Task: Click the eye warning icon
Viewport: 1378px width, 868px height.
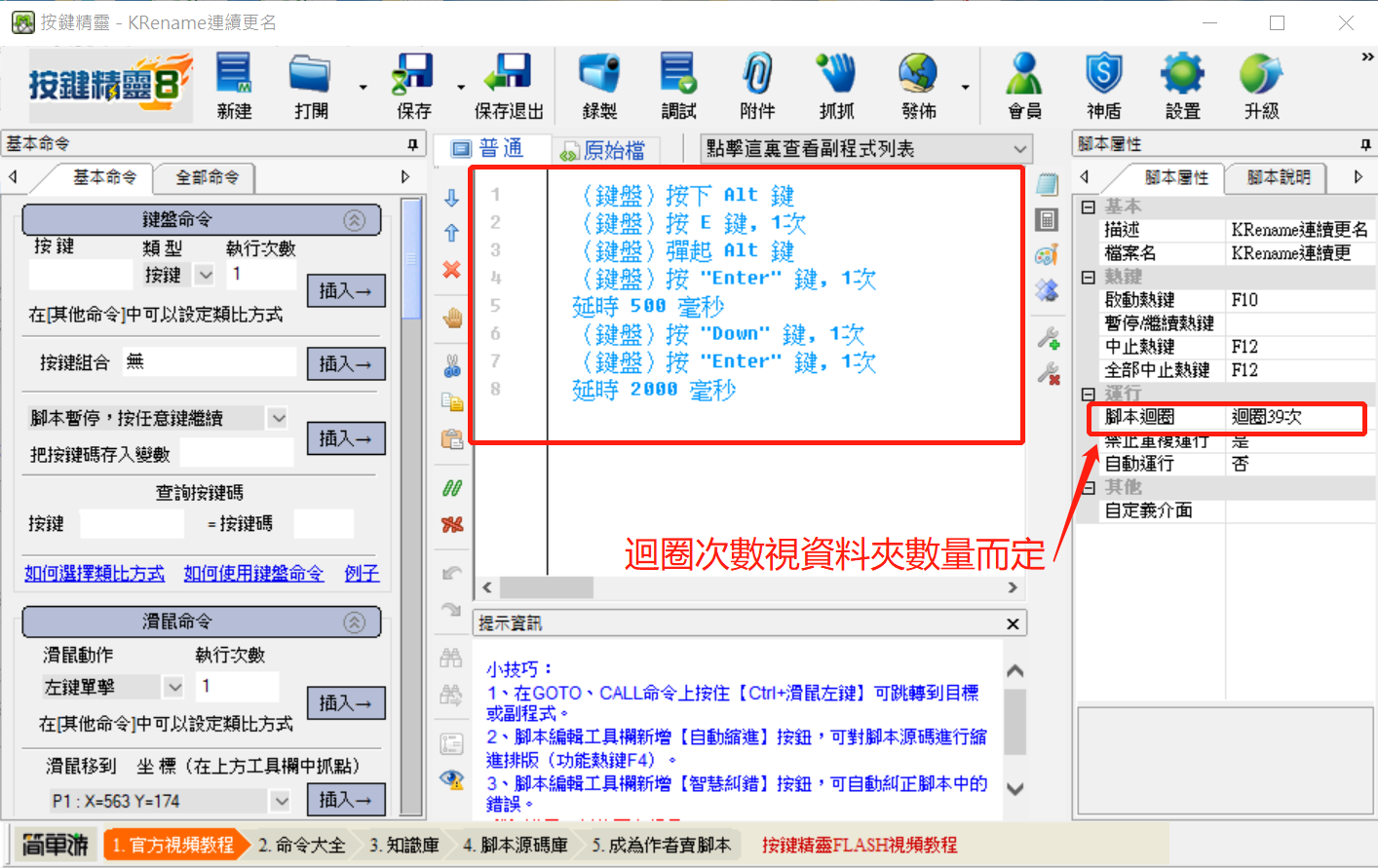Action: [451, 778]
